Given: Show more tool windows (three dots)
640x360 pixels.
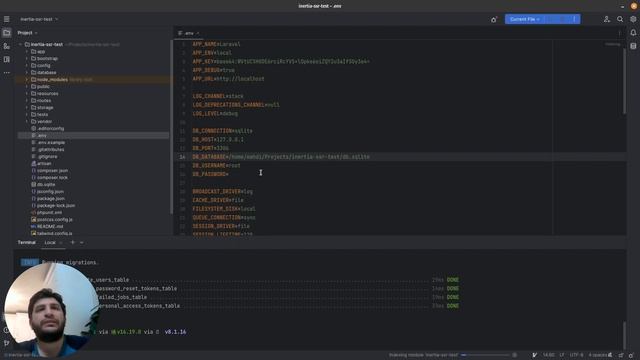Looking at the screenshot, I should pos(7,73).
